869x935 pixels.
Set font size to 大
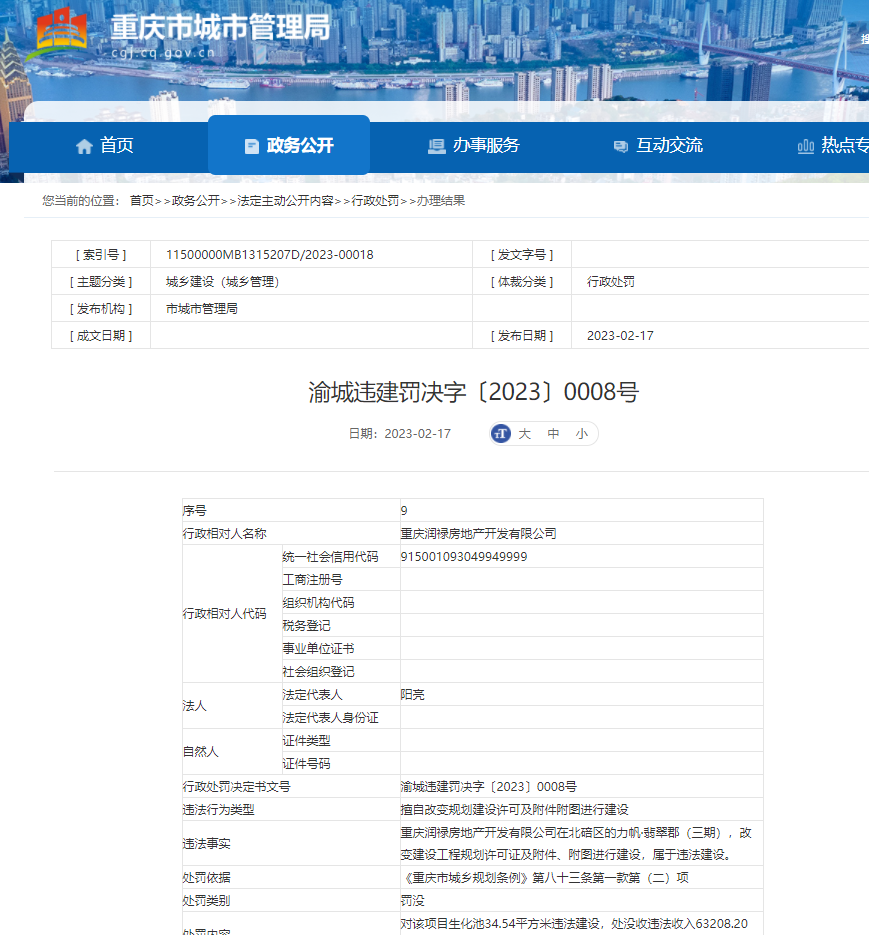click(x=524, y=434)
